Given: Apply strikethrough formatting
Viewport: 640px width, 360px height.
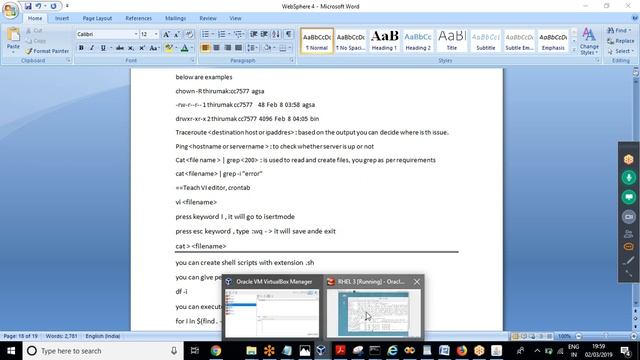Looking at the screenshot, I should tap(120, 48).
